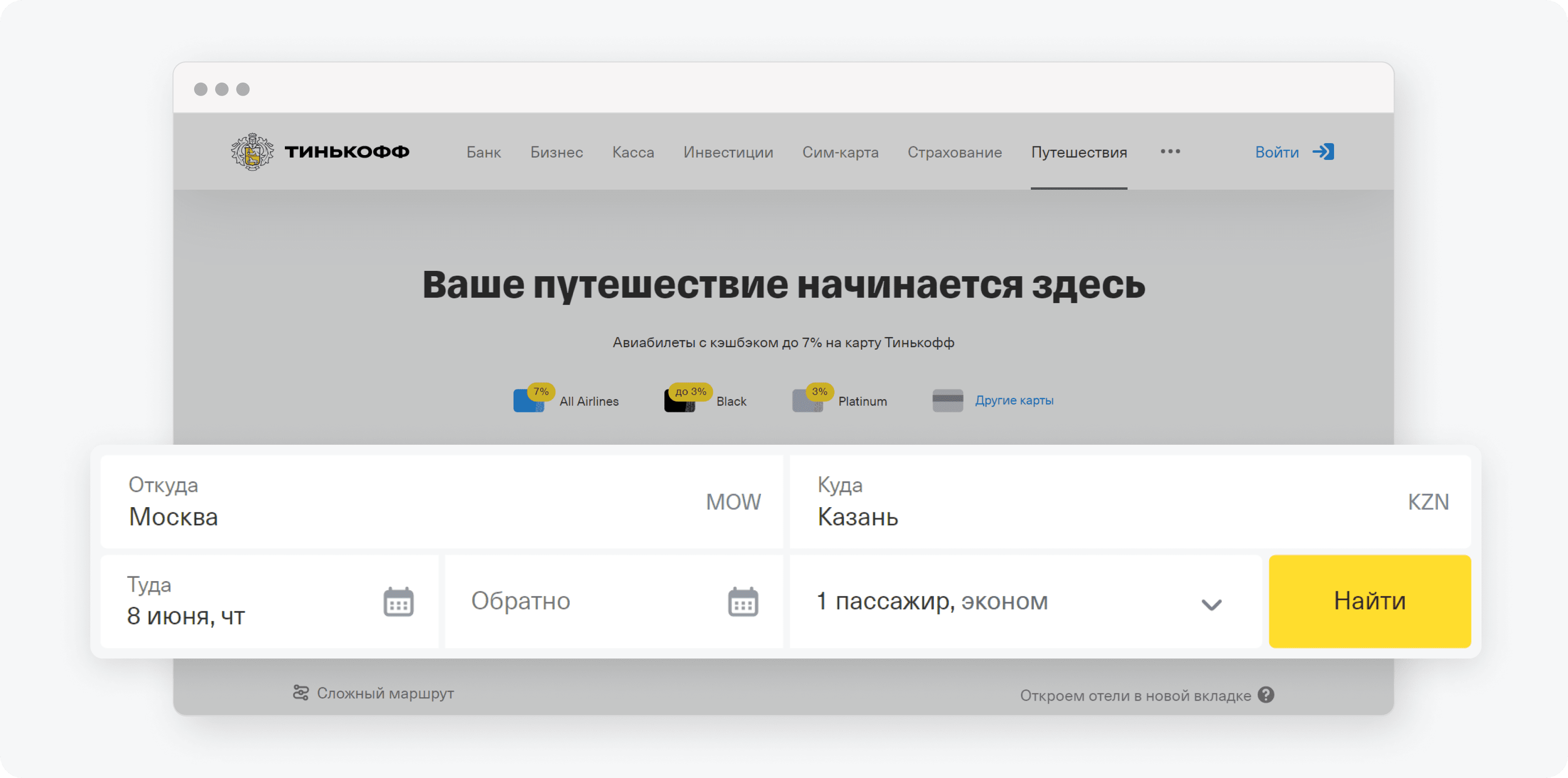Open the Другие карты link

[x=1014, y=400]
